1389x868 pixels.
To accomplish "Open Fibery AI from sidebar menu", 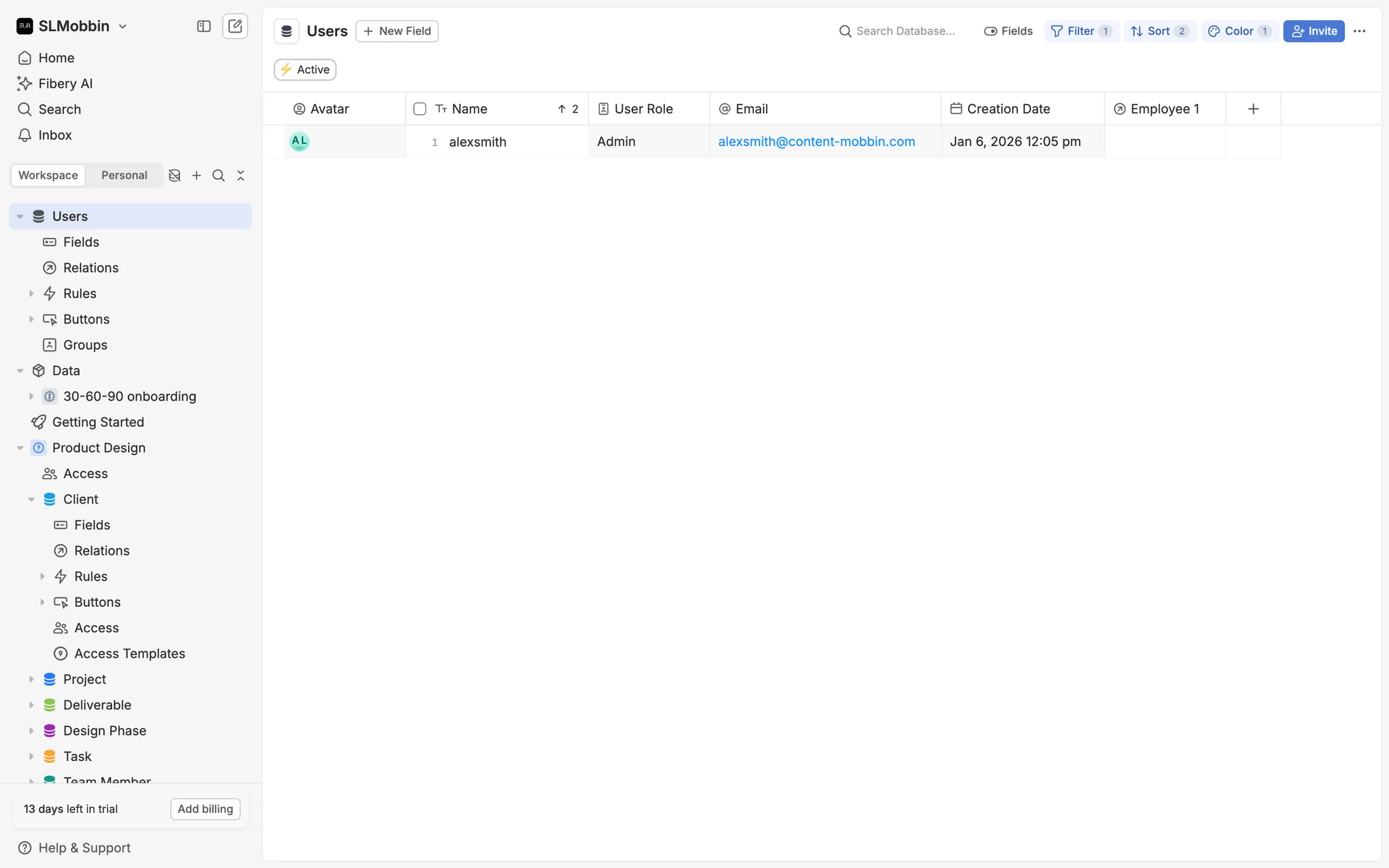I will (65, 84).
